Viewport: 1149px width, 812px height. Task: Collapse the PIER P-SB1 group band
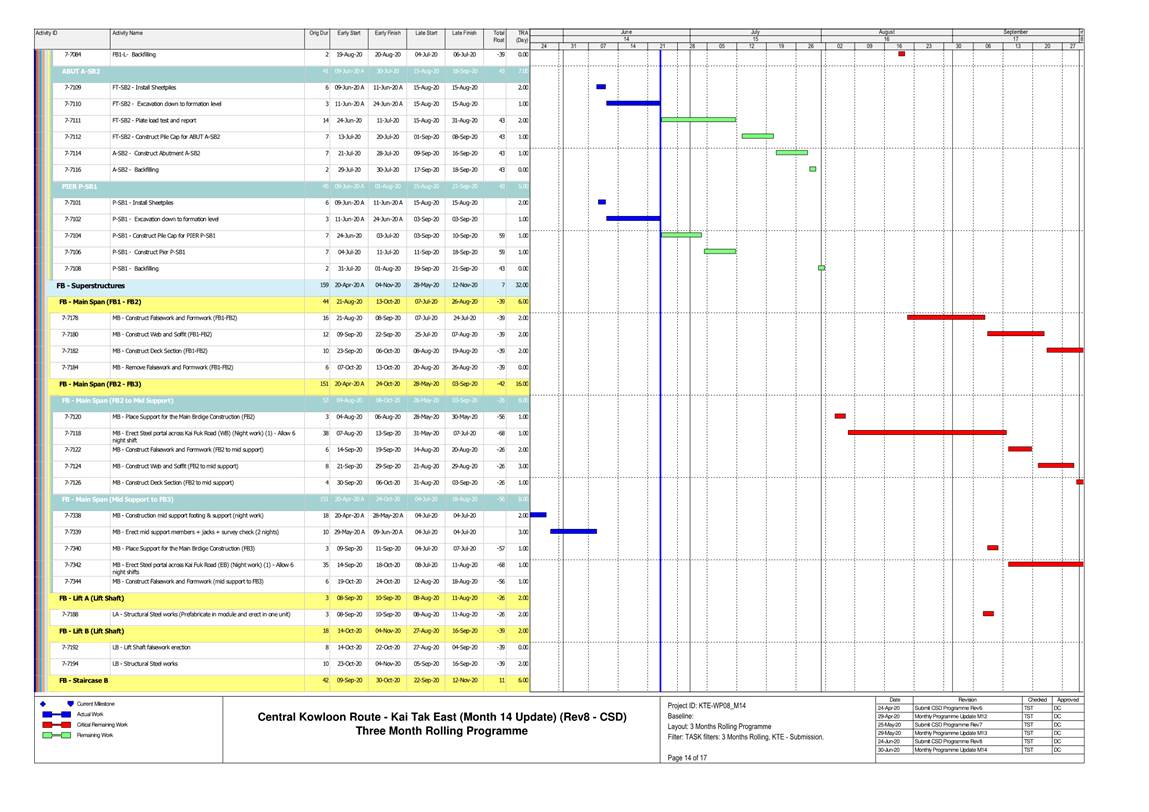[79, 187]
